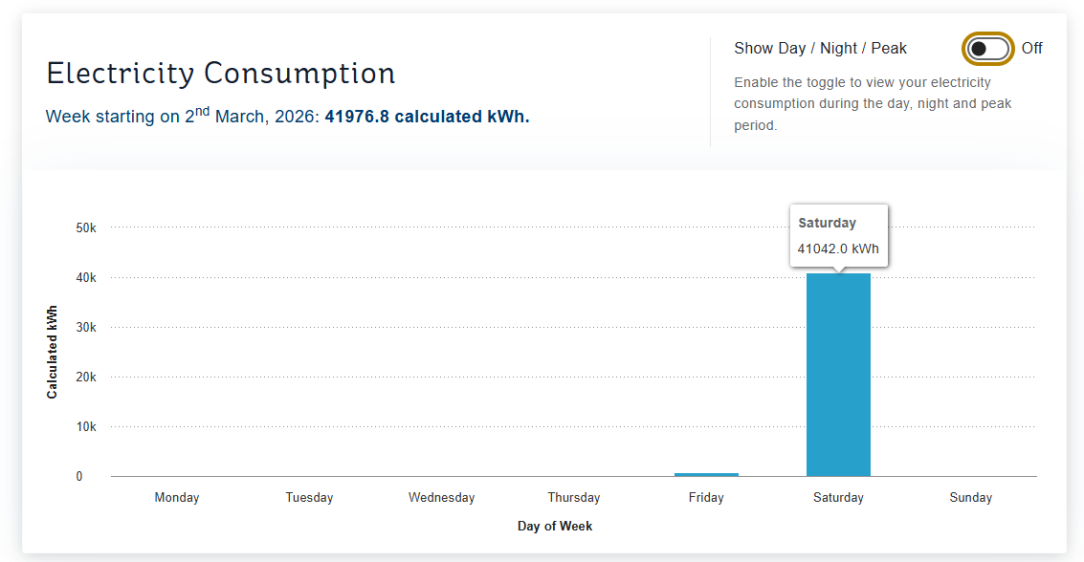Click the Electricity Consumption heading
This screenshot has width=1084, height=562.
coord(221,73)
